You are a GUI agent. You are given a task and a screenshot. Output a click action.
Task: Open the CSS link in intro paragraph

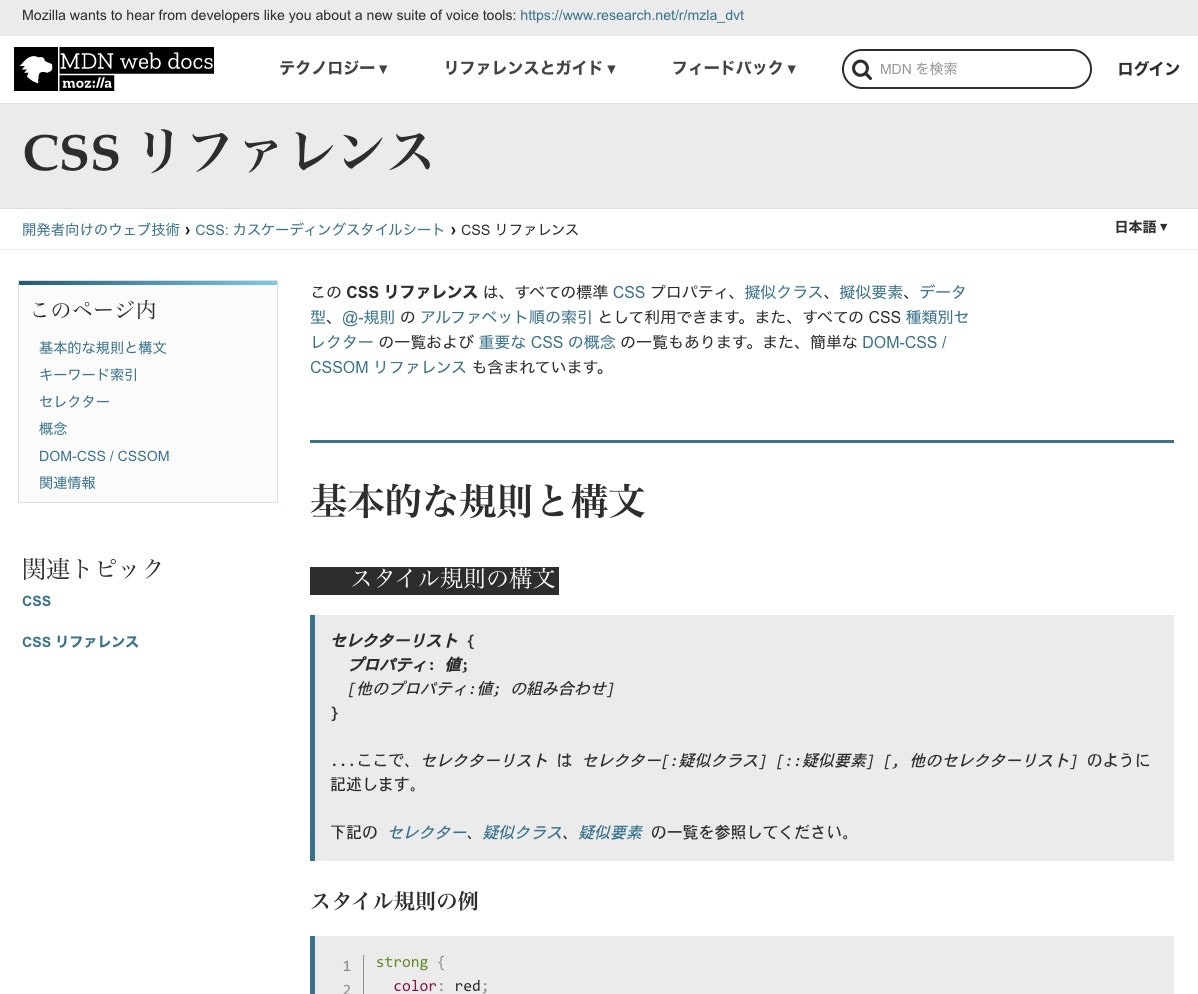tap(629, 292)
